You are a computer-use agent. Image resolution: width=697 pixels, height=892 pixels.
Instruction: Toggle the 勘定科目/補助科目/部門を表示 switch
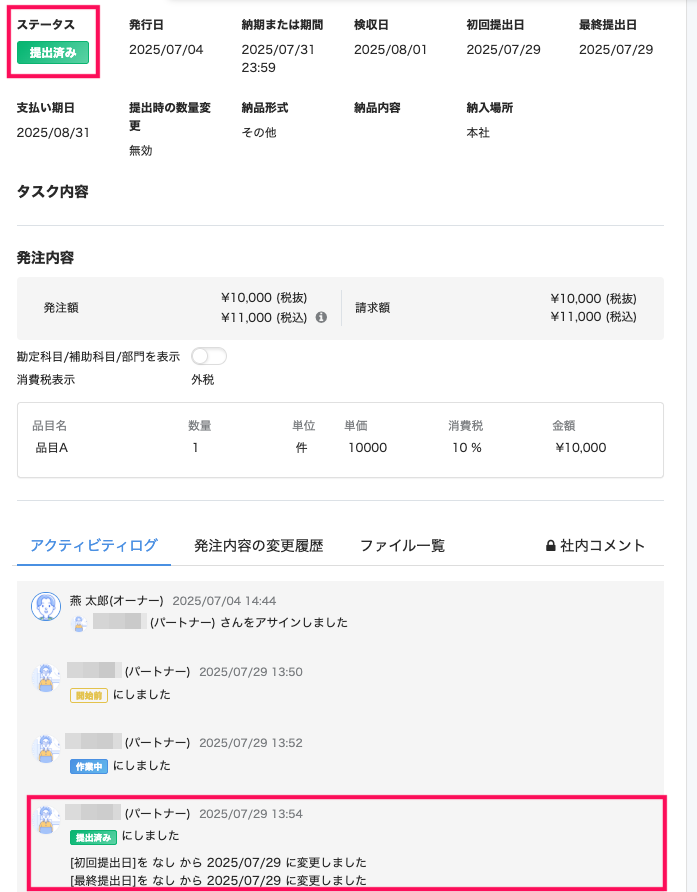[209, 357]
